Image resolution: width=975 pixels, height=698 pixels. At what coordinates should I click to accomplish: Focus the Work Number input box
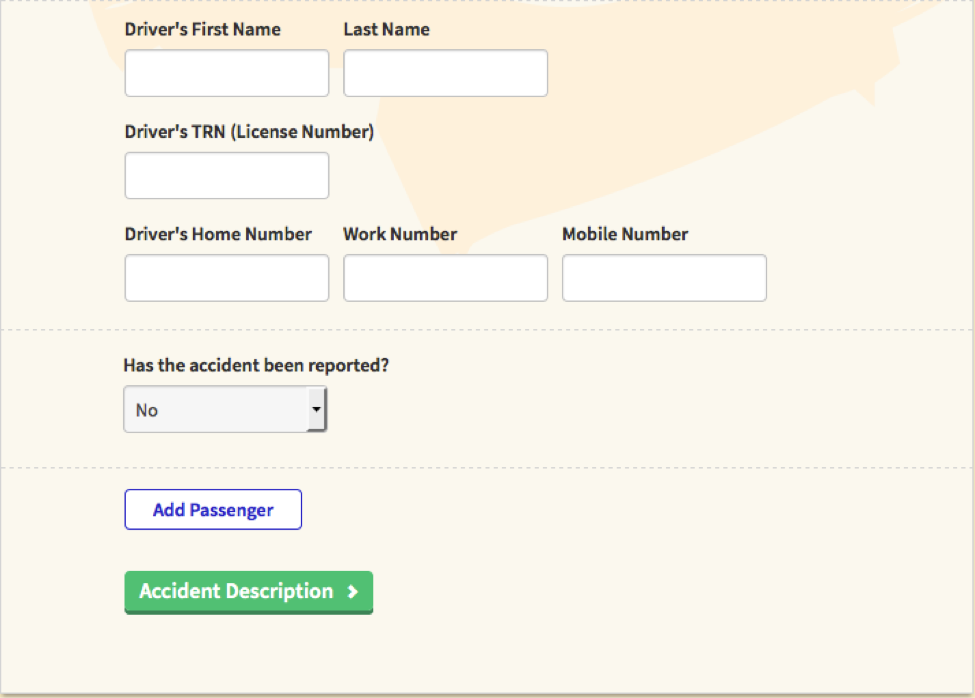coord(445,278)
